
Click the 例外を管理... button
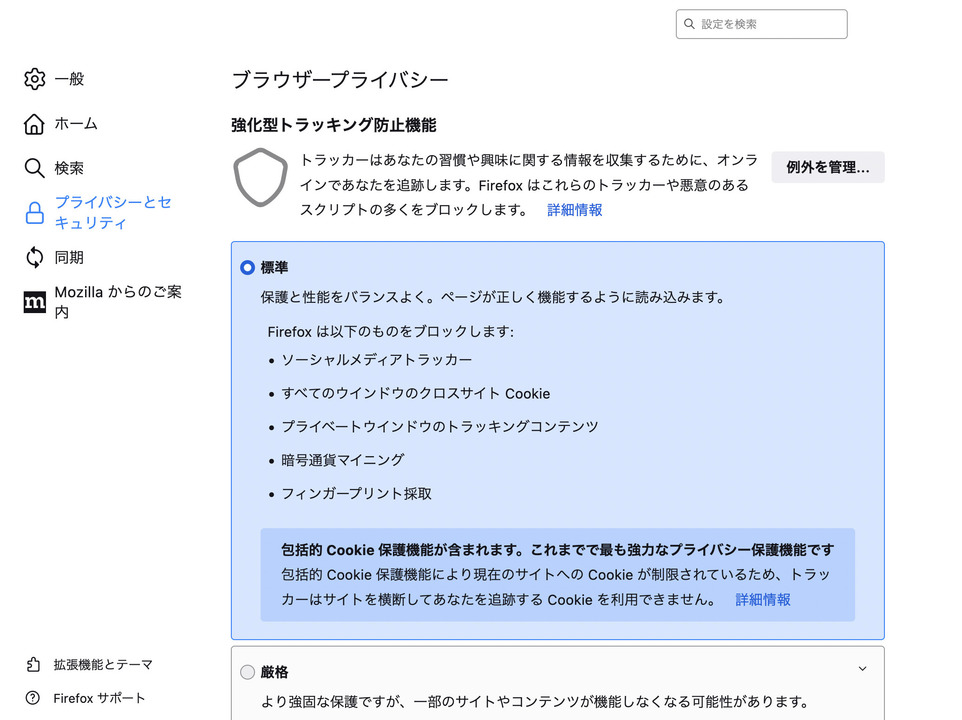[828, 167]
